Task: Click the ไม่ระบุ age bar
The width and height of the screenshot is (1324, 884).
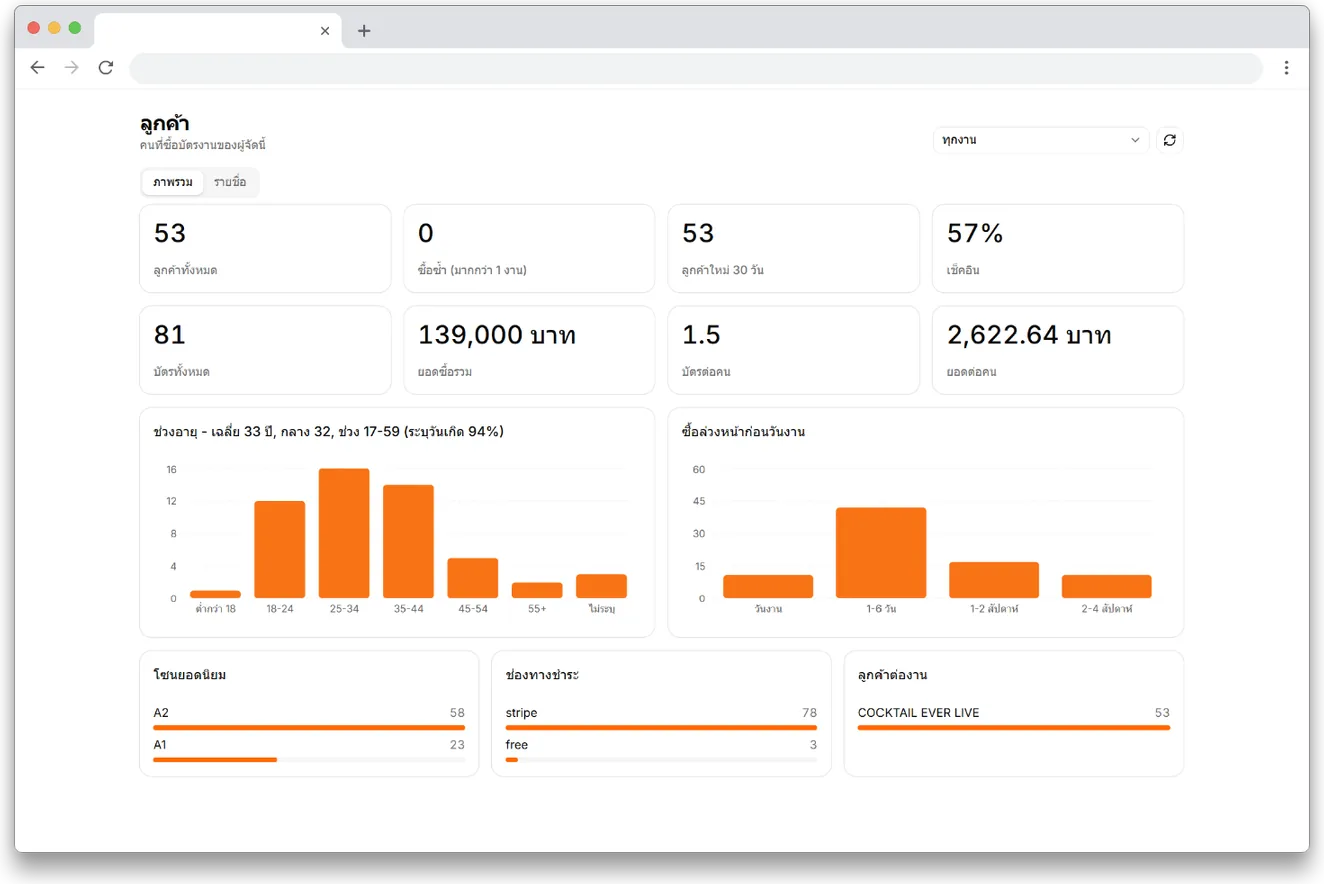Action: (x=601, y=586)
